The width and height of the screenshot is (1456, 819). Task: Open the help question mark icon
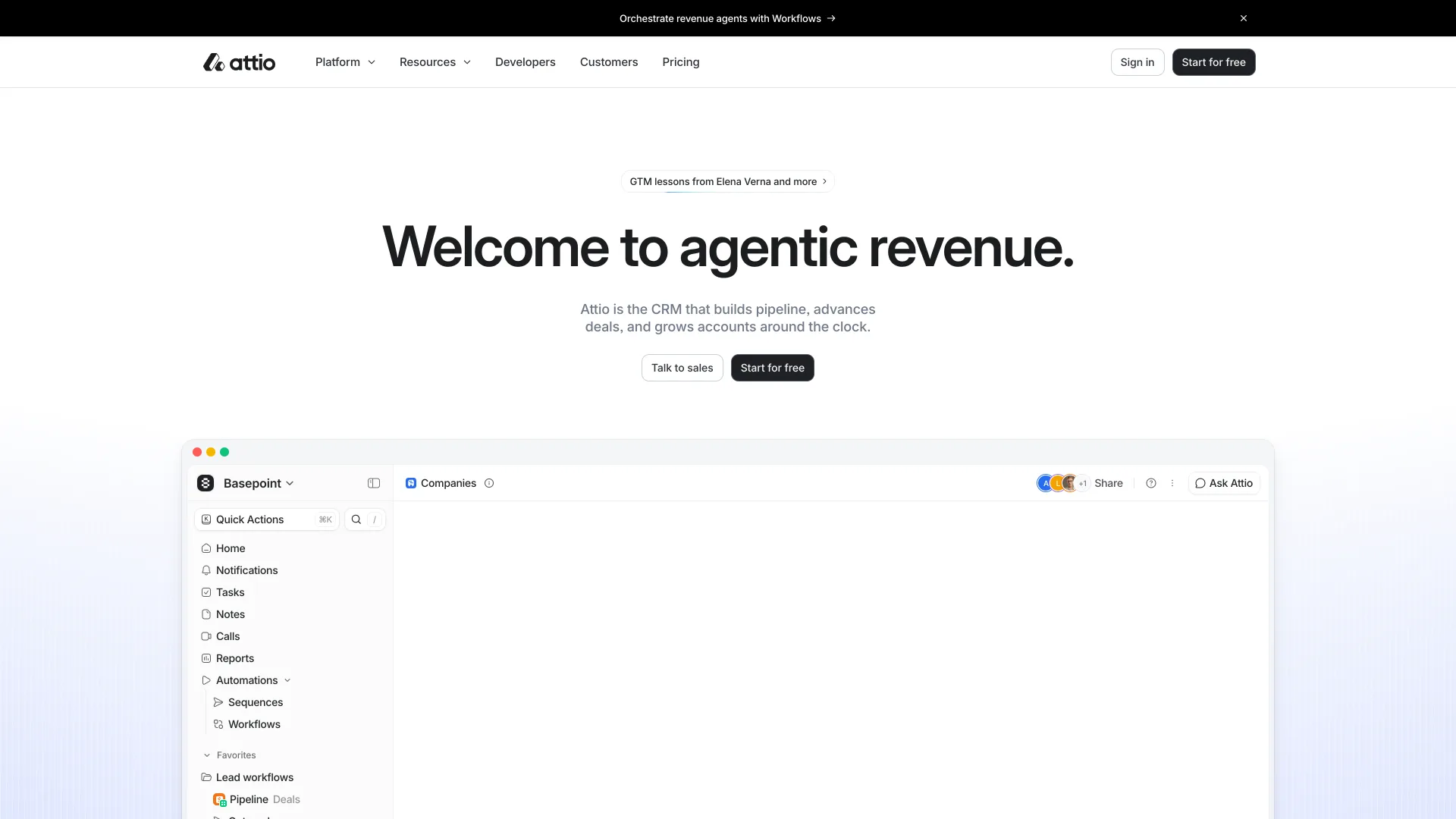coord(1151,483)
